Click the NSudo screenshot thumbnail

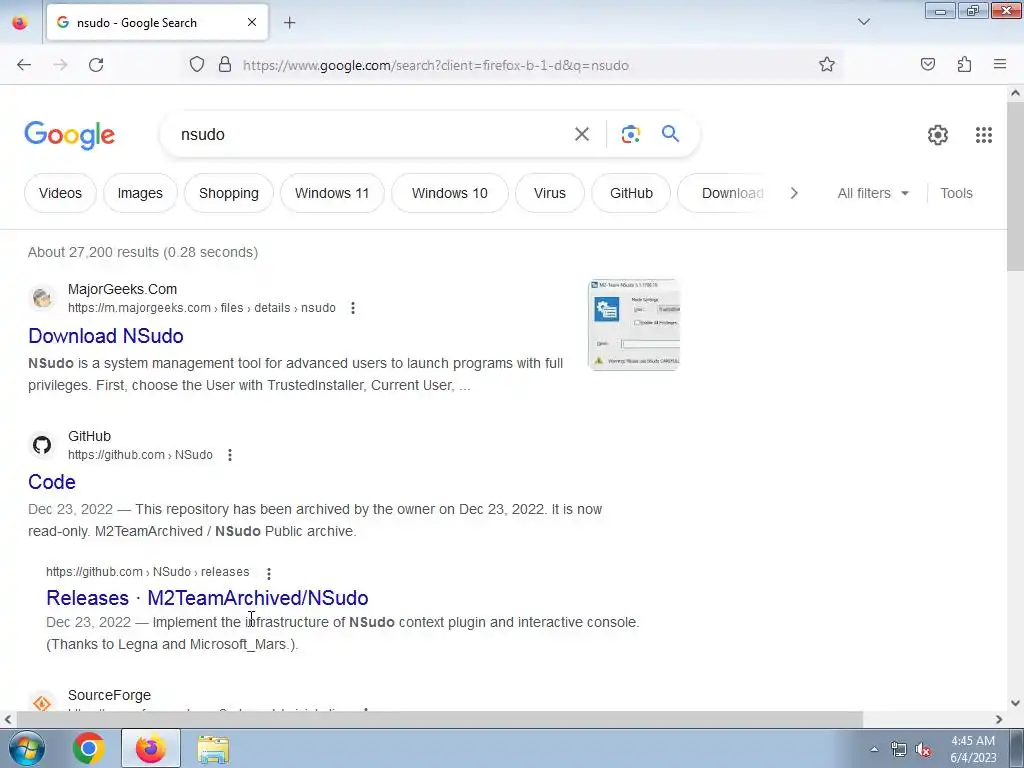pyautogui.click(x=634, y=325)
